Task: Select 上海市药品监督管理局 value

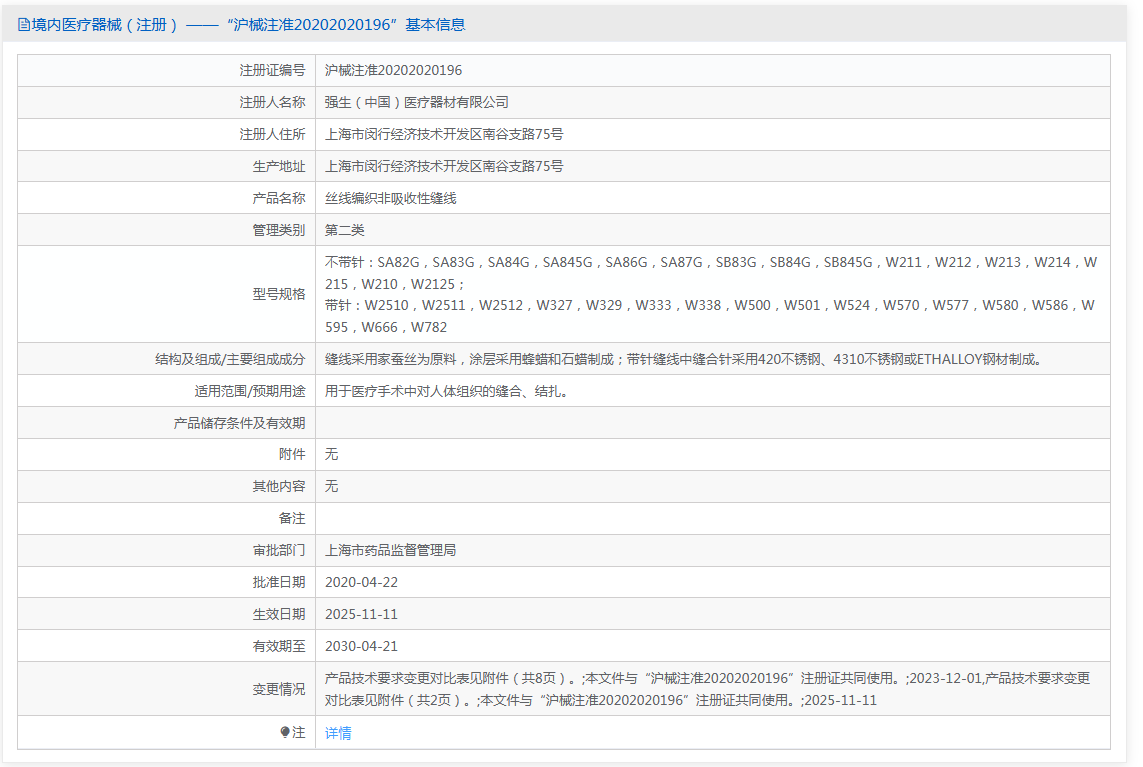Action: (391, 550)
